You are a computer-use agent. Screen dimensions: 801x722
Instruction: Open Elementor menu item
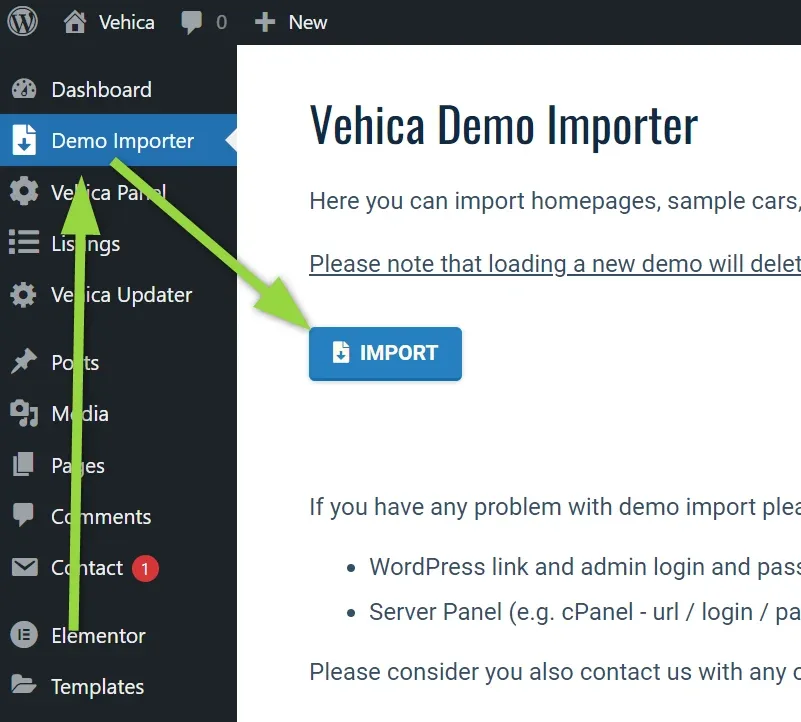click(99, 636)
